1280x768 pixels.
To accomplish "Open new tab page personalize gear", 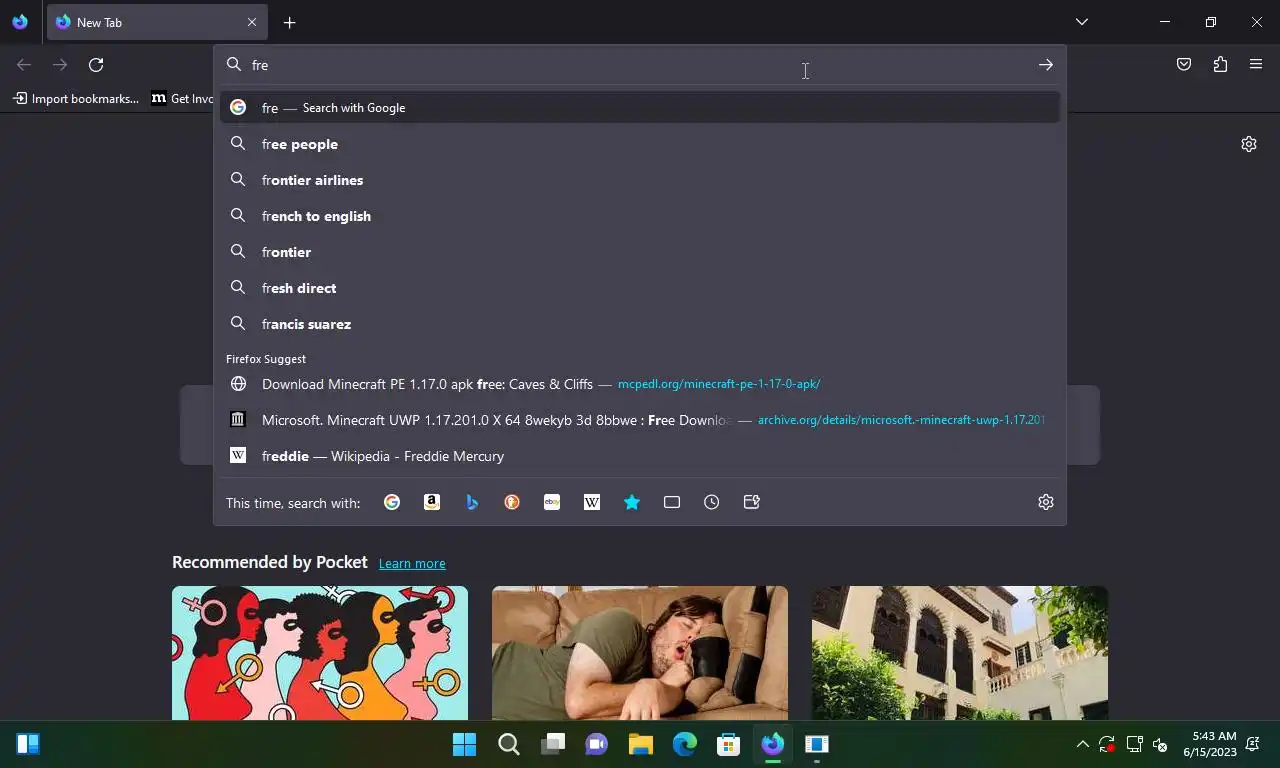I will click(1249, 144).
